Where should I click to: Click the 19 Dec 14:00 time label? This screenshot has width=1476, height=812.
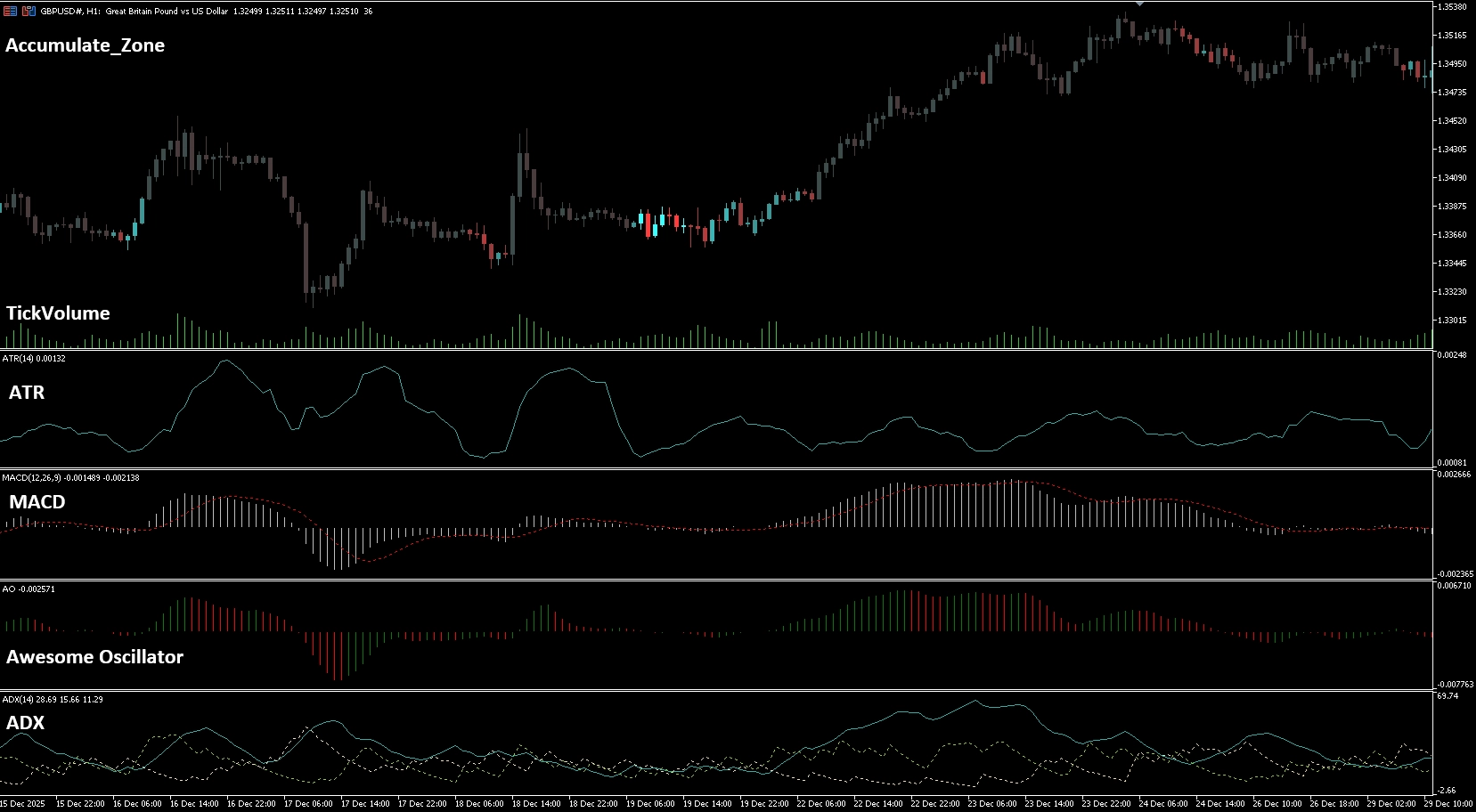[707, 804]
